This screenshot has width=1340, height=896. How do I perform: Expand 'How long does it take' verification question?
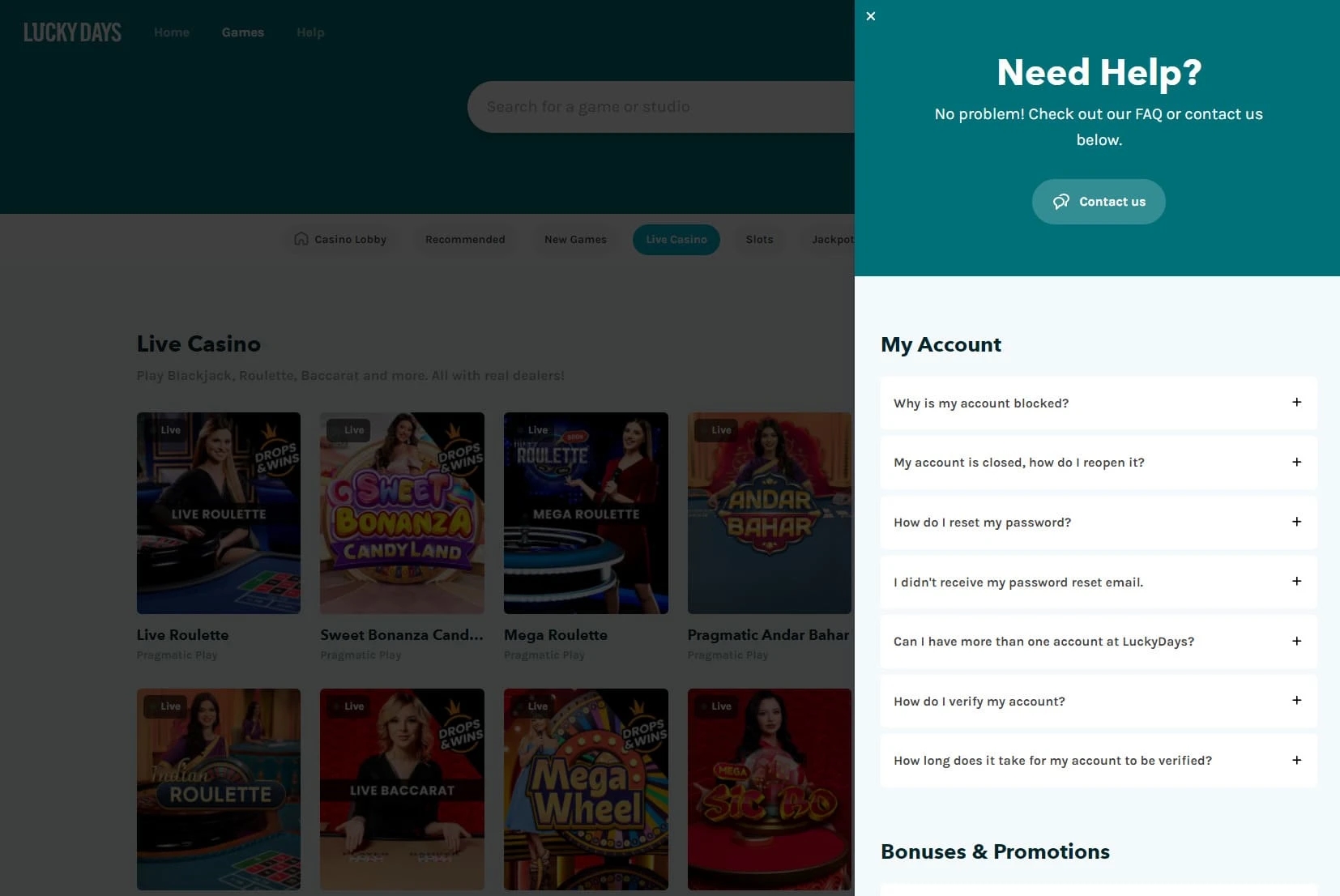[1099, 761]
